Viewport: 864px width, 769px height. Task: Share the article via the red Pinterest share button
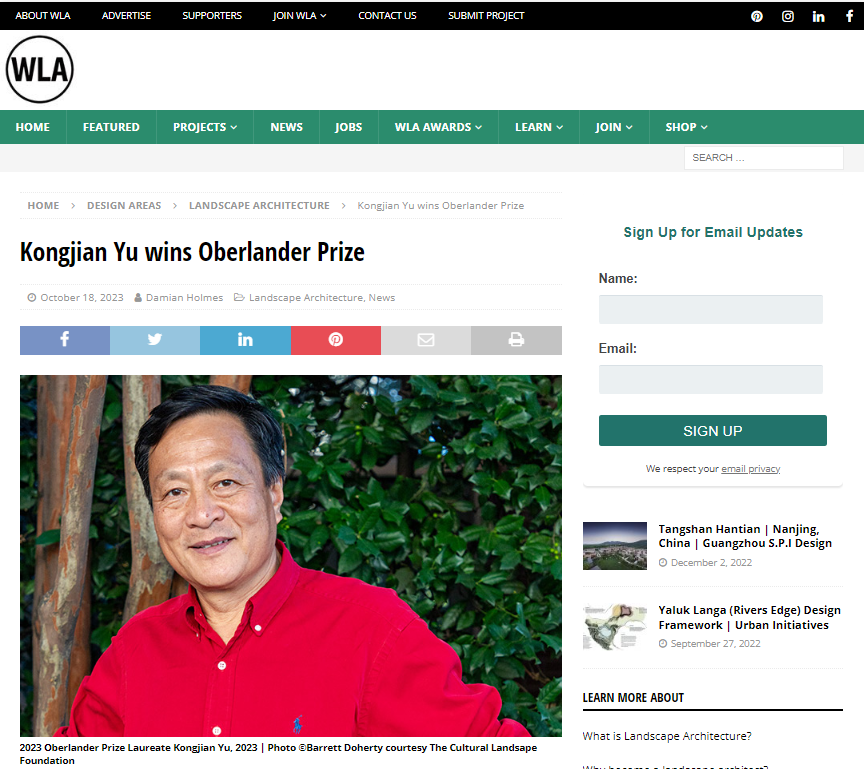336,340
